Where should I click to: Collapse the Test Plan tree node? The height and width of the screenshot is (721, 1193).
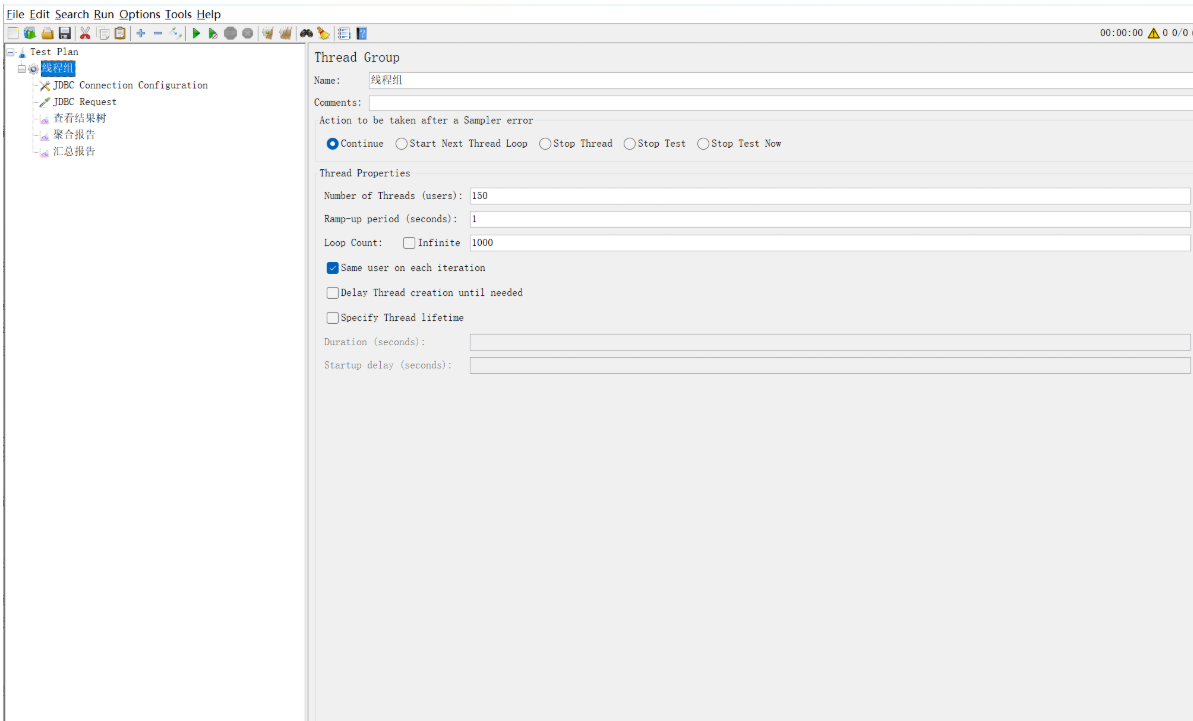click(x=11, y=52)
